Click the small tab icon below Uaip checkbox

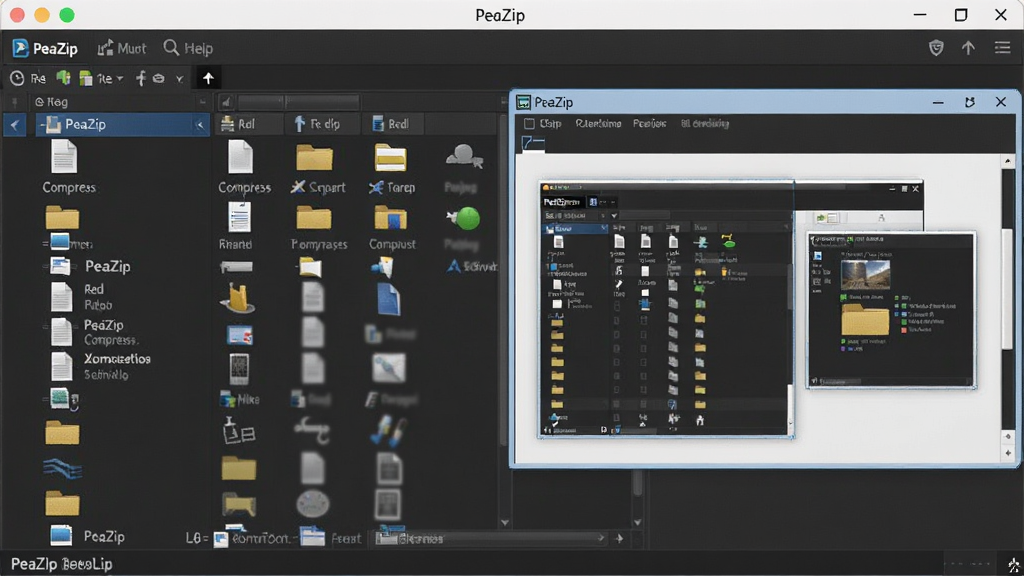(533, 142)
